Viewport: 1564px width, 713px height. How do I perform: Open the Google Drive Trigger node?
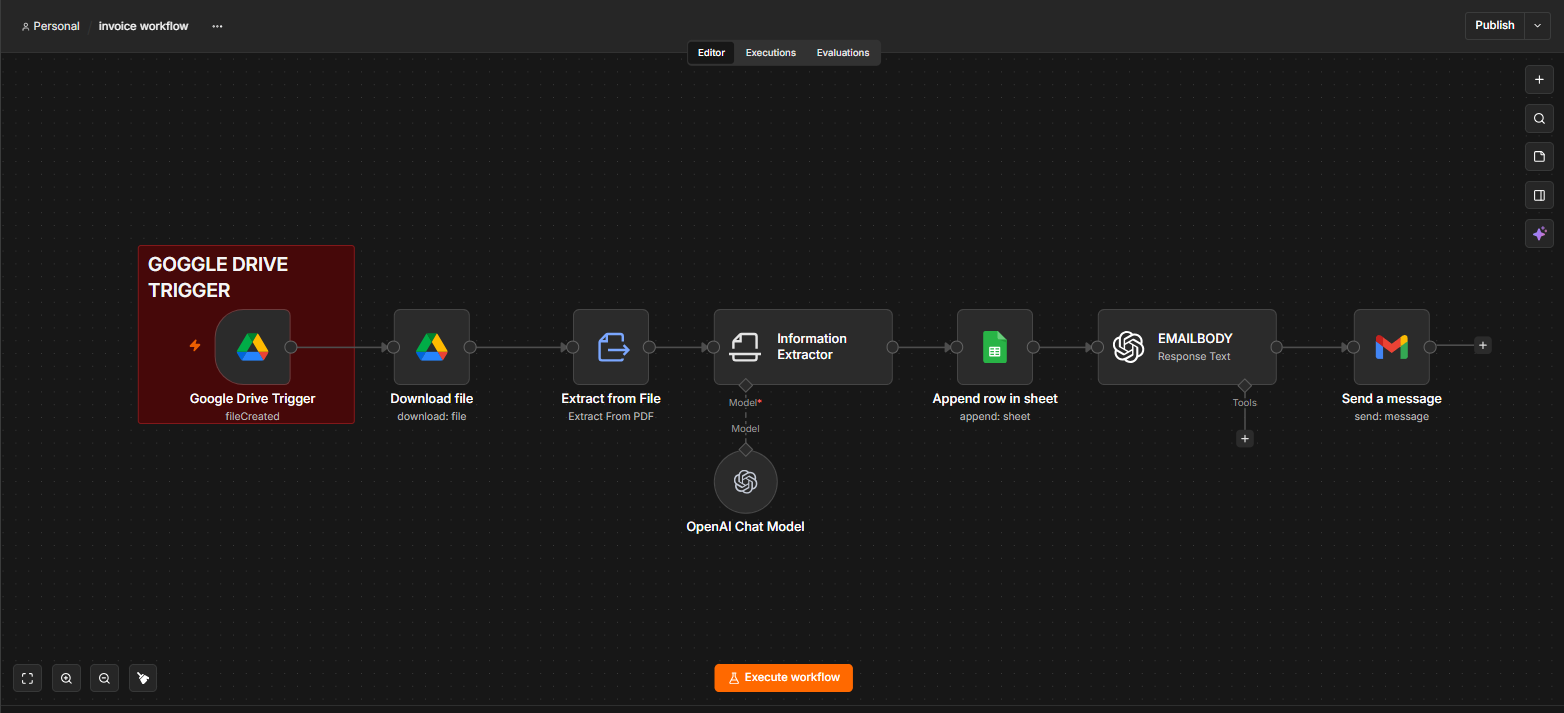tap(252, 347)
